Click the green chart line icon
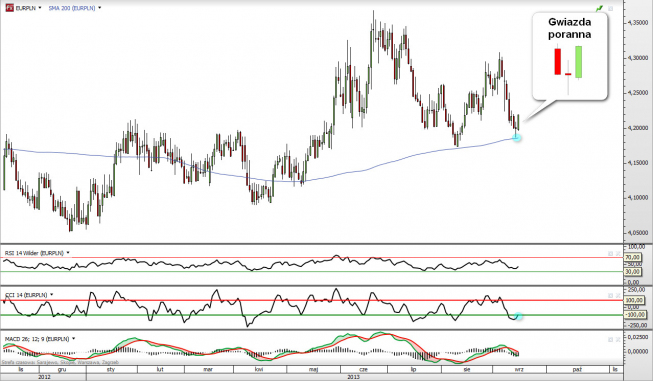The image size is (653, 381). (599, 8)
